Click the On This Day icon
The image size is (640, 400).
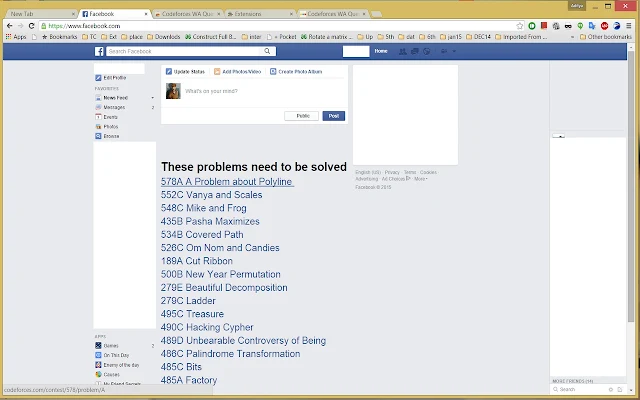[x=98, y=356]
